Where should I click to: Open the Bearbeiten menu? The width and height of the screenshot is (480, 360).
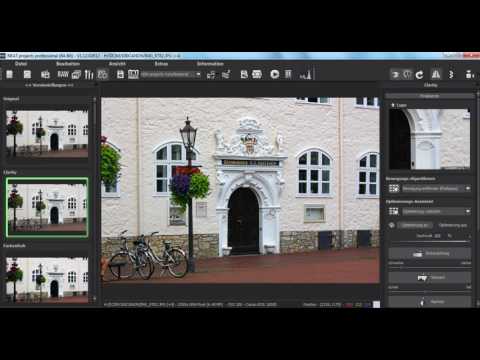click(x=68, y=64)
